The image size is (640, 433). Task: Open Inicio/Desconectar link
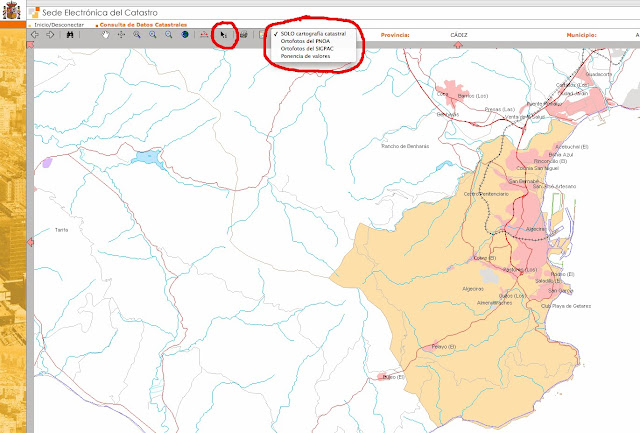coord(59,25)
